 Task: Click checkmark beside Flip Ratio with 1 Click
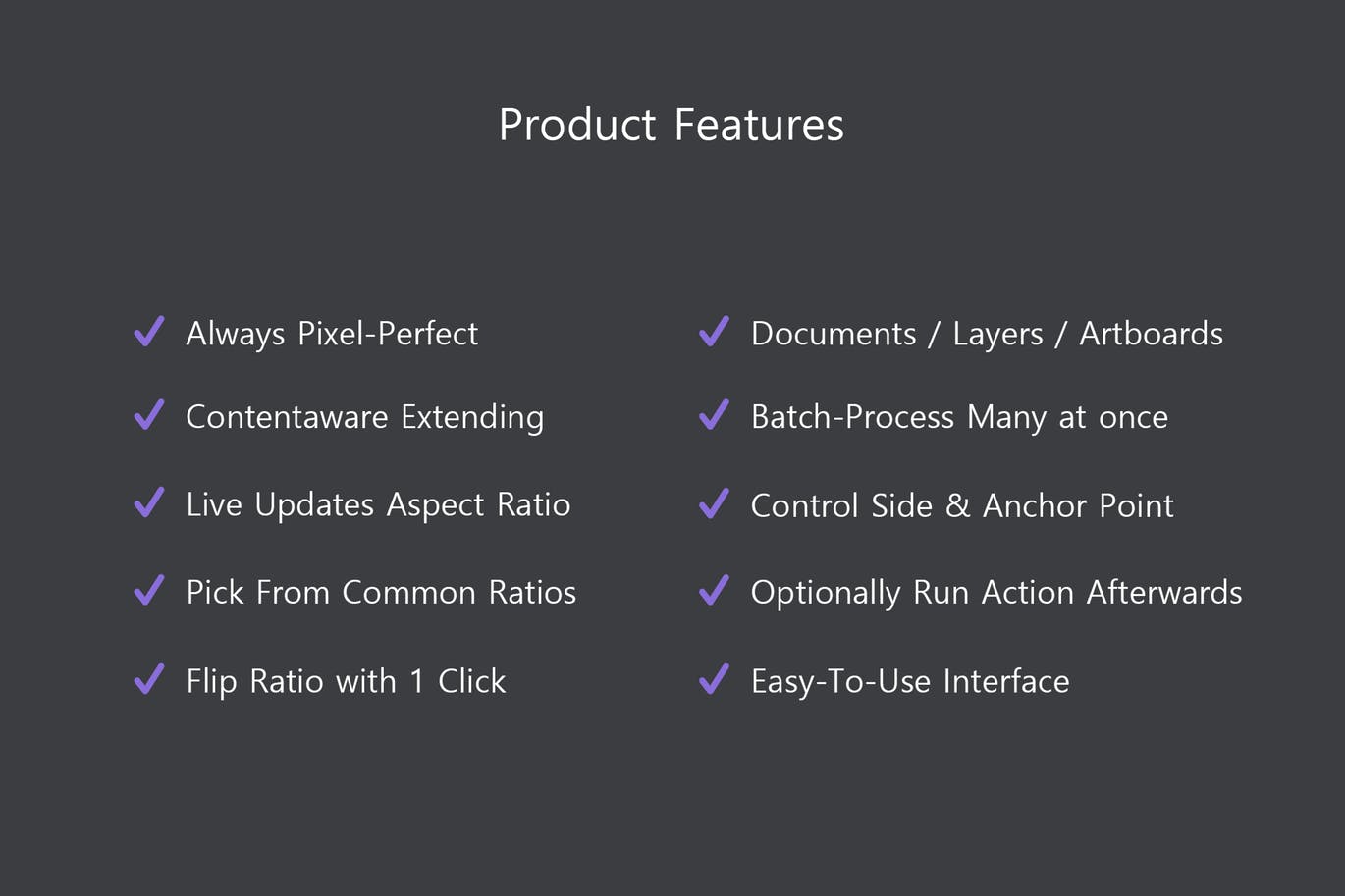coord(149,679)
